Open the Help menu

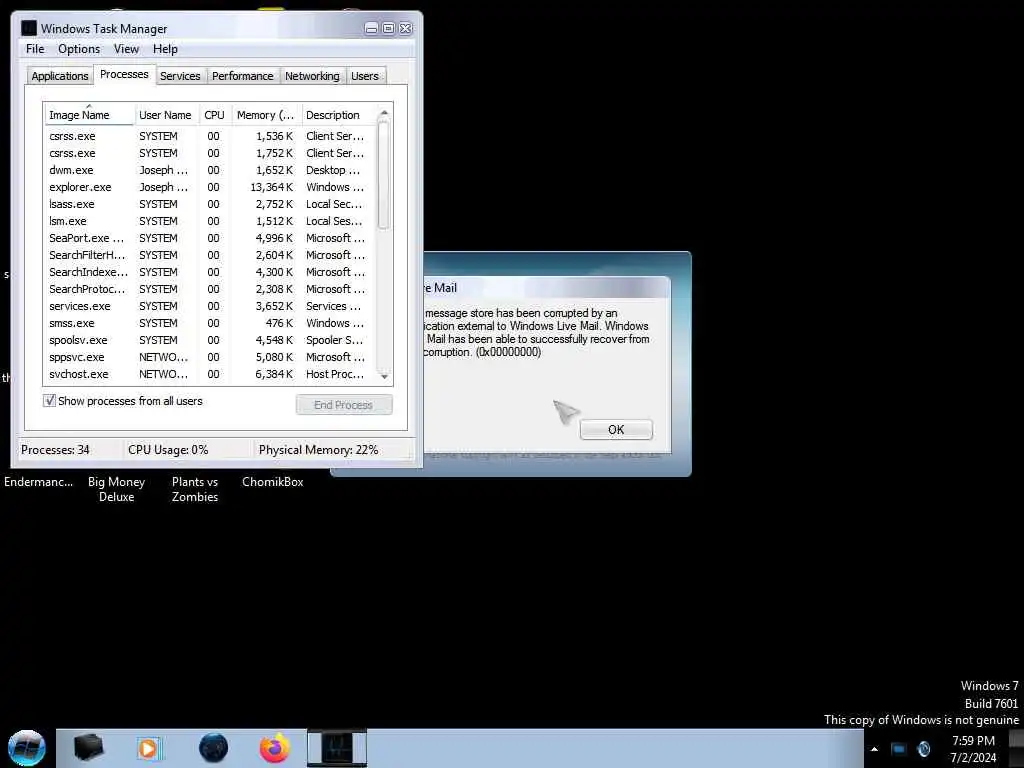point(165,49)
